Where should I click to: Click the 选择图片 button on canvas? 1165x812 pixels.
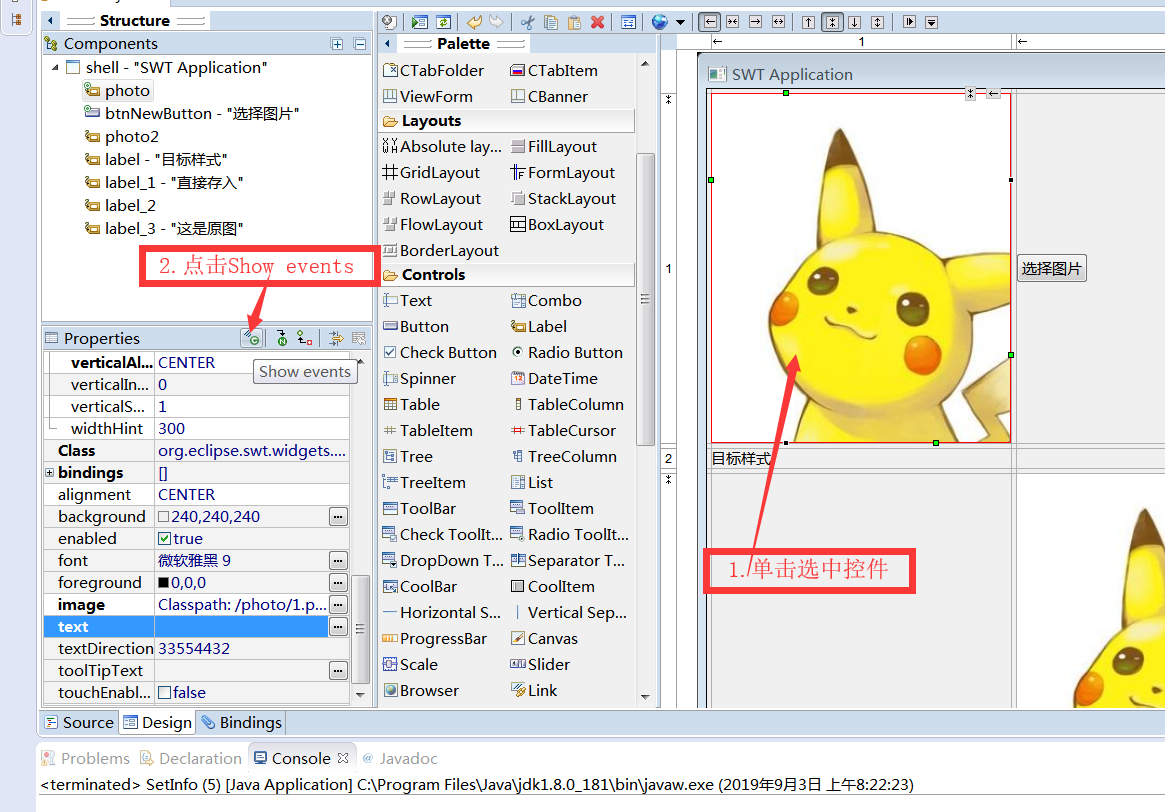point(1051,268)
